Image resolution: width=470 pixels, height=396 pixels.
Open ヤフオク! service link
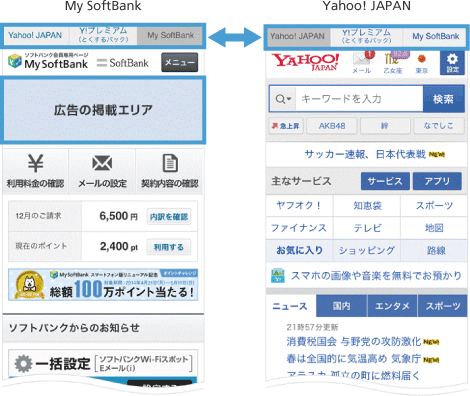coord(299,206)
